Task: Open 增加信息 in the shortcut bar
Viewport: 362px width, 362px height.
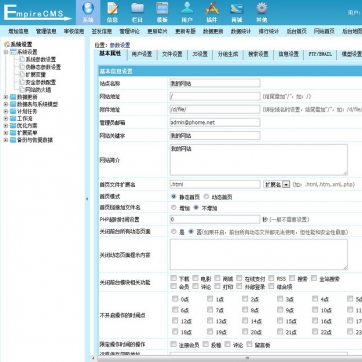Action: (x=18, y=32)
